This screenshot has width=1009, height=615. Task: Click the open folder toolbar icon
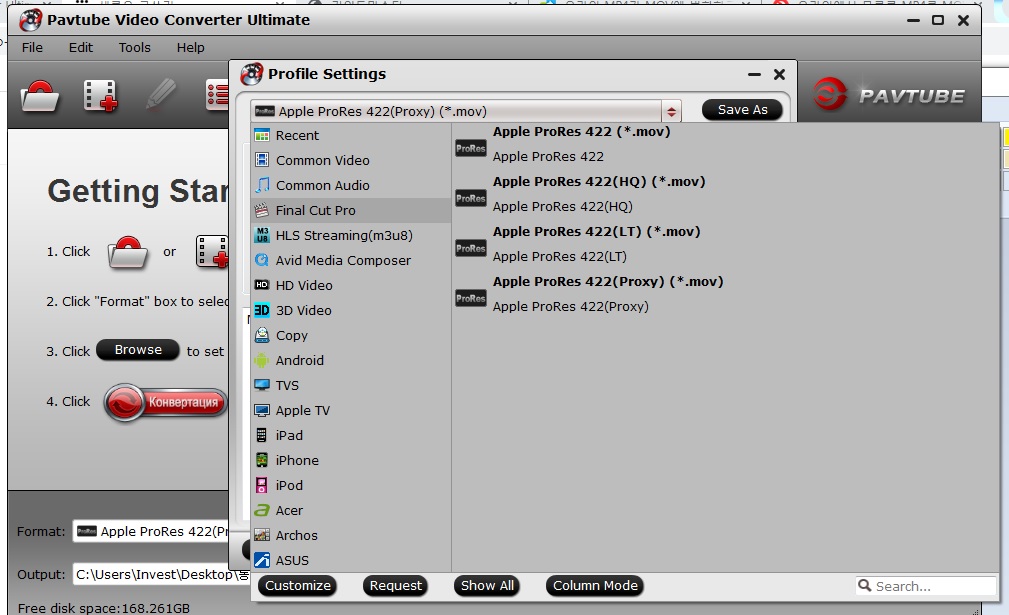pos(40,96)
